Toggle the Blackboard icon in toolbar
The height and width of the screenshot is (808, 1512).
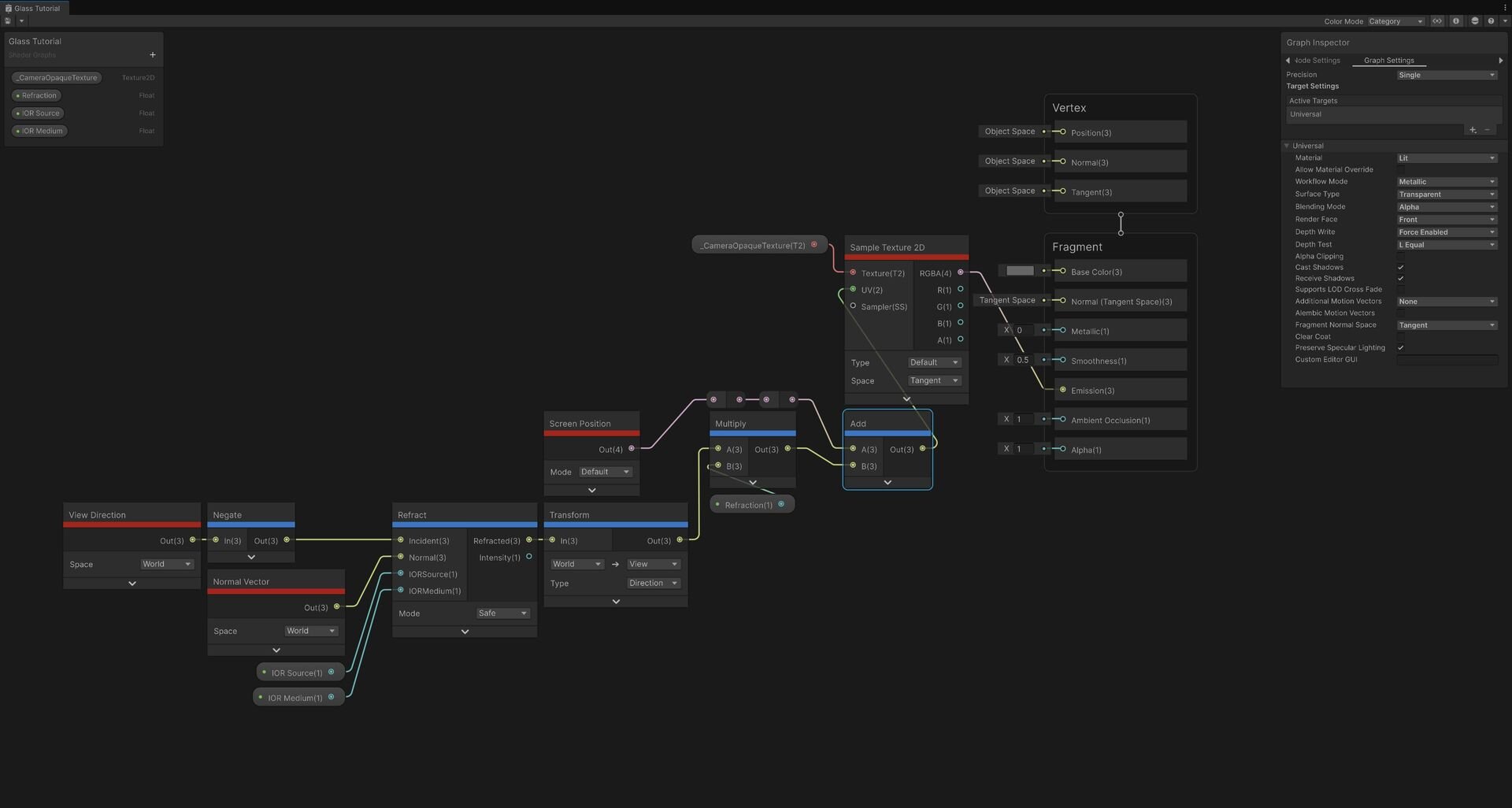[1437, 21]
